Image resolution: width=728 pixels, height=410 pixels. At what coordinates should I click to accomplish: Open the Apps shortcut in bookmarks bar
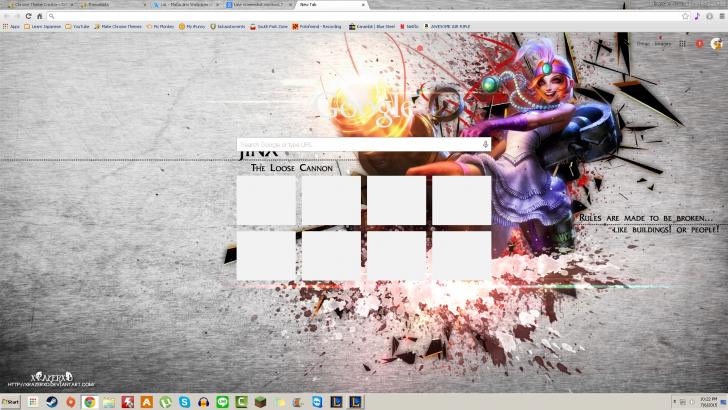tap(11, 26)
